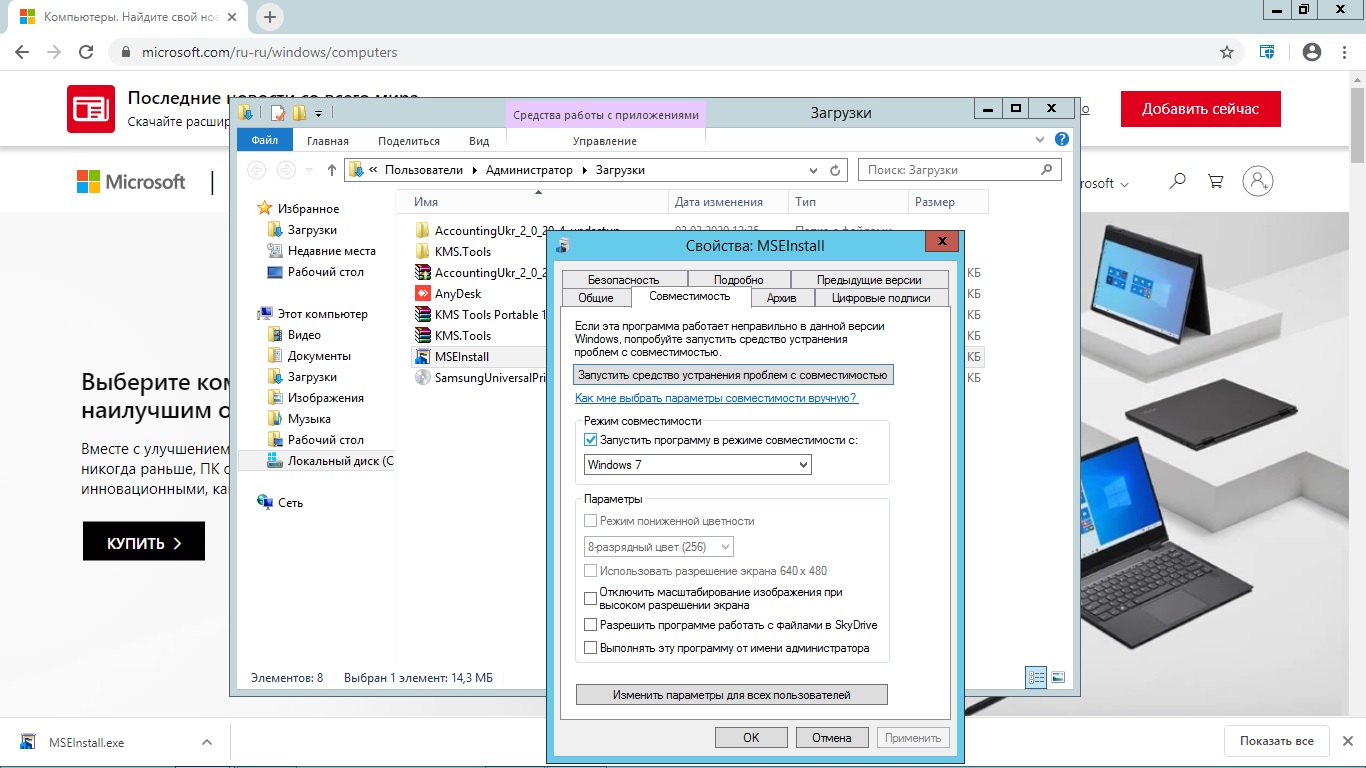Open quick access toolbar customize arrow
1366x768 pixels.
click(x=319, y=114)
